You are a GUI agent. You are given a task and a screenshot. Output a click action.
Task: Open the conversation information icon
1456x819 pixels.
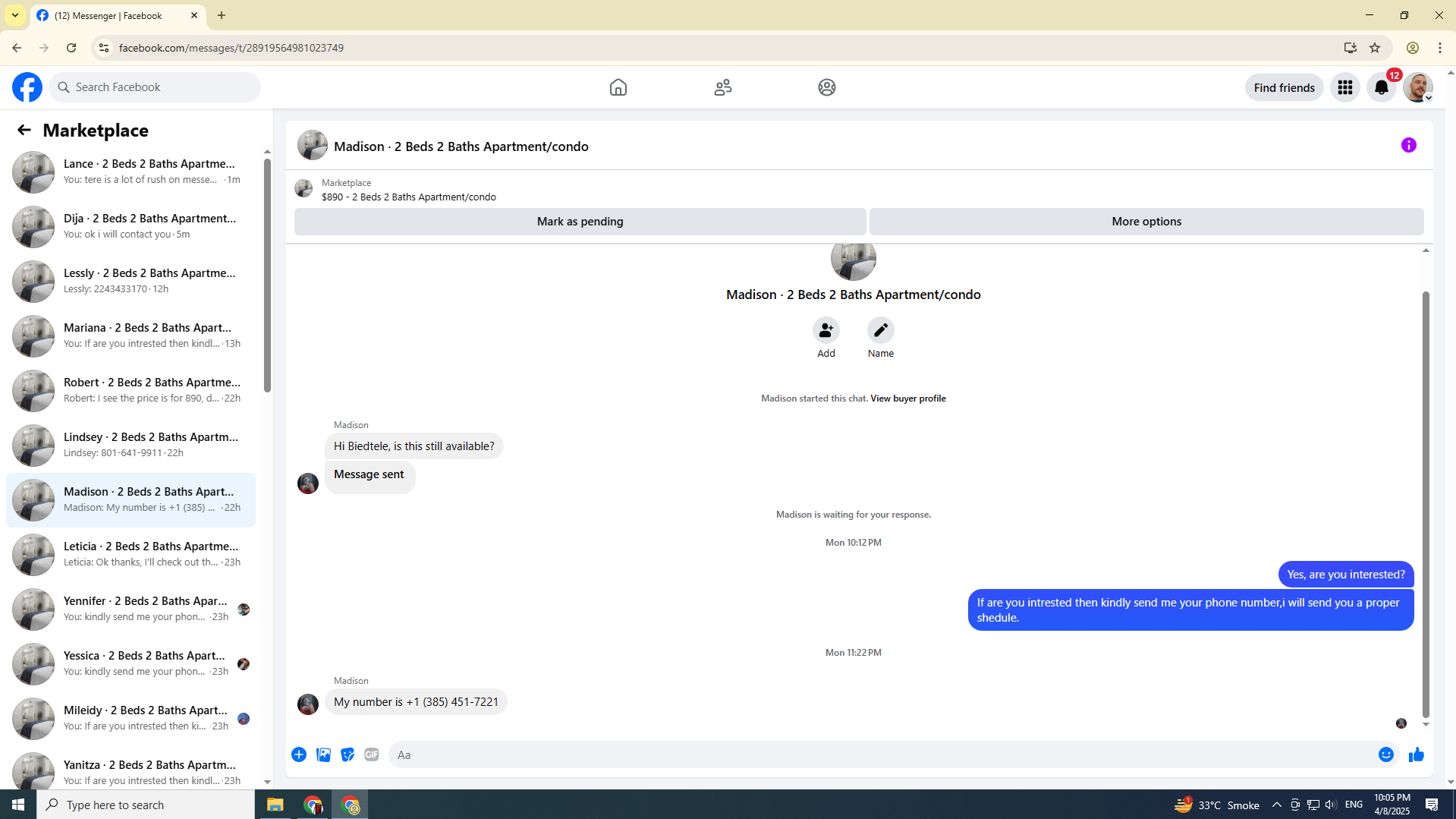click(1409, 145)
